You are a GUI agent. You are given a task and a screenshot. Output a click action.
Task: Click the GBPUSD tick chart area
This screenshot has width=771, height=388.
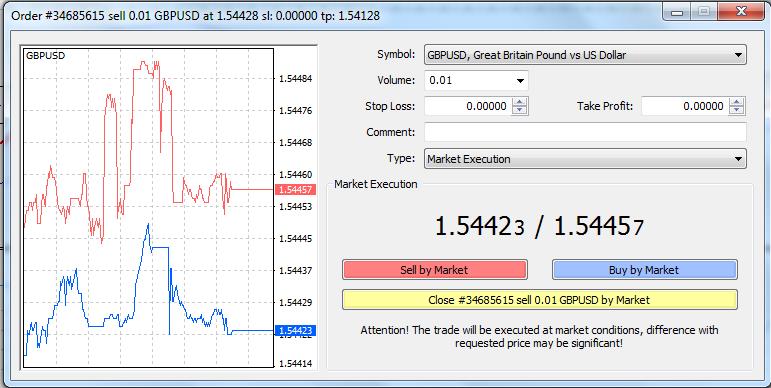pos(148,208)
